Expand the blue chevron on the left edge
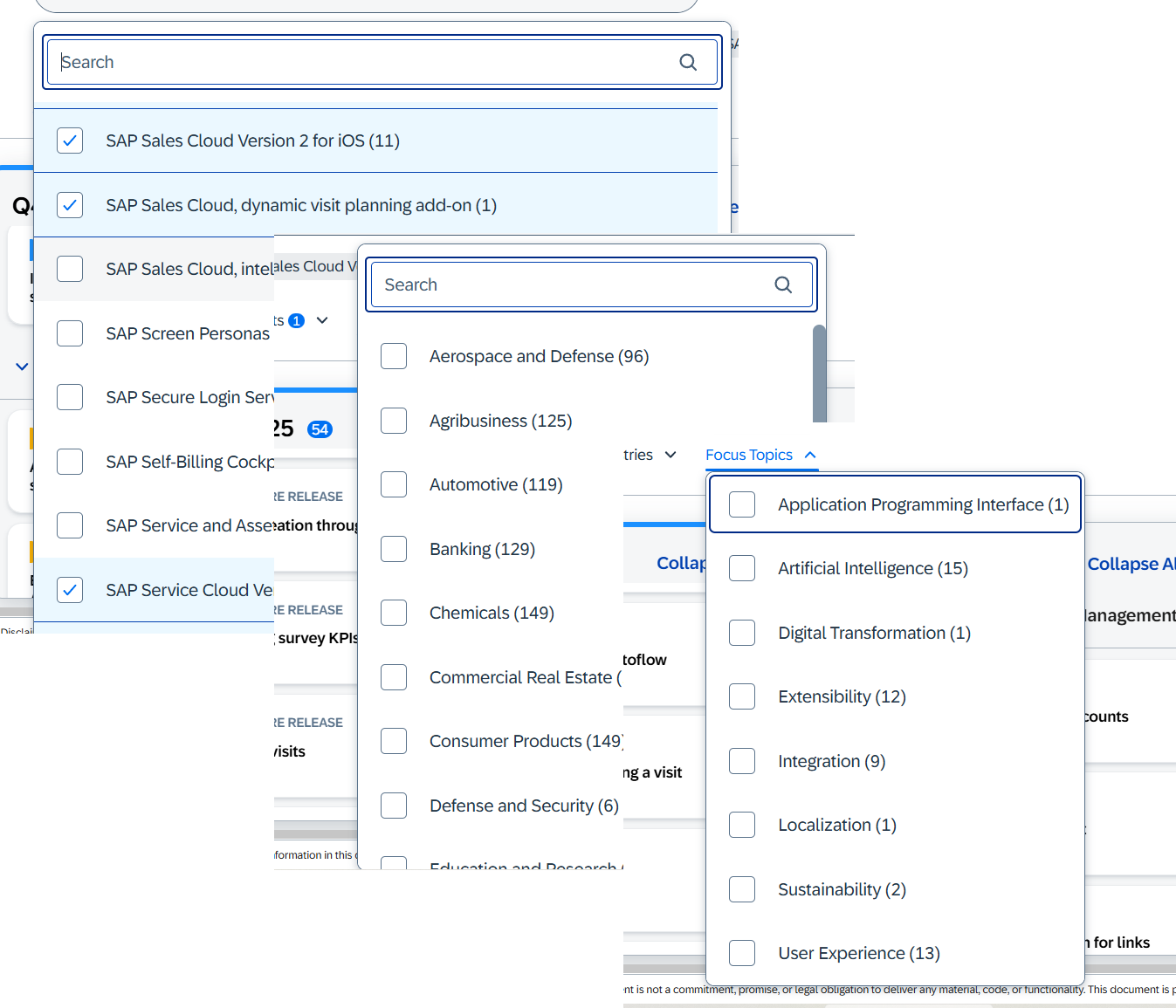 pyautogui.click(x=22, y=367)
